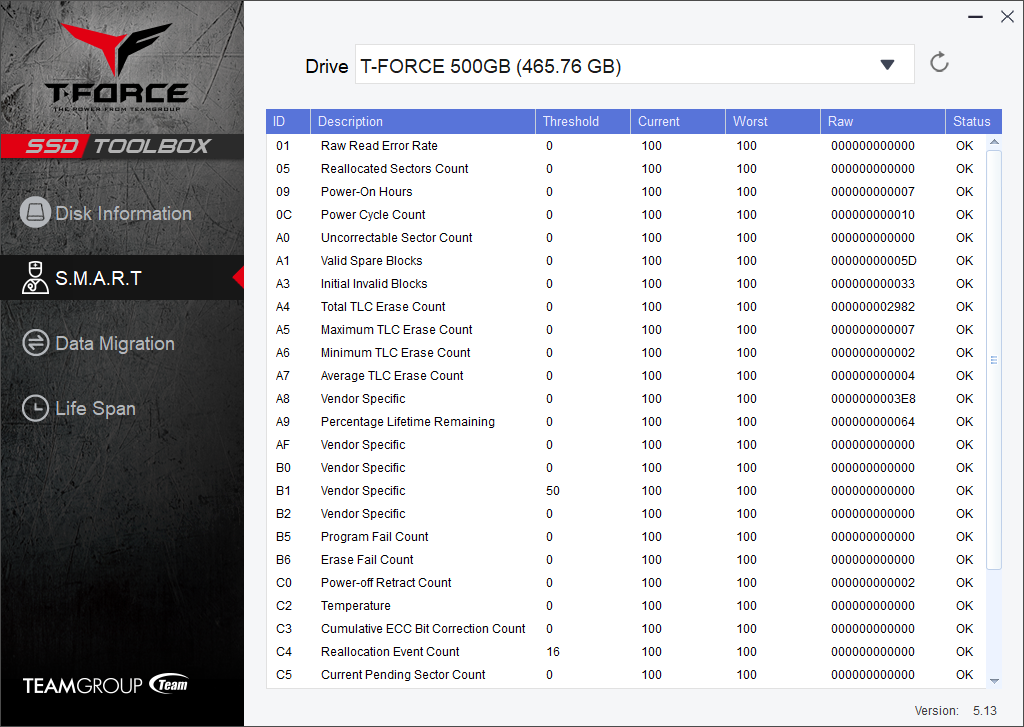Click the scrollbar up arrow
This screenshot has width=1024, height=727.
coord(994,142)
